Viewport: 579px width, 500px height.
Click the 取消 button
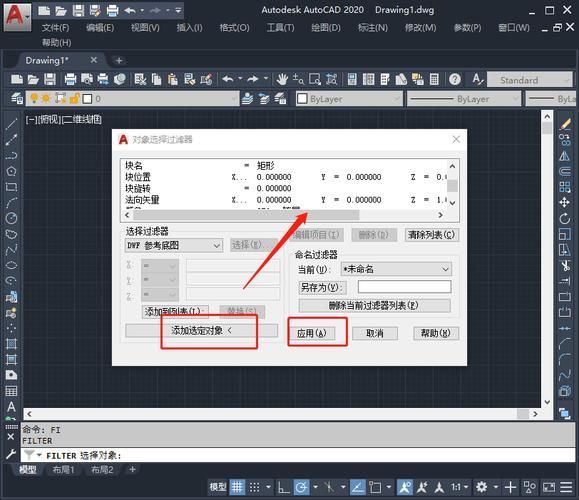375,333
